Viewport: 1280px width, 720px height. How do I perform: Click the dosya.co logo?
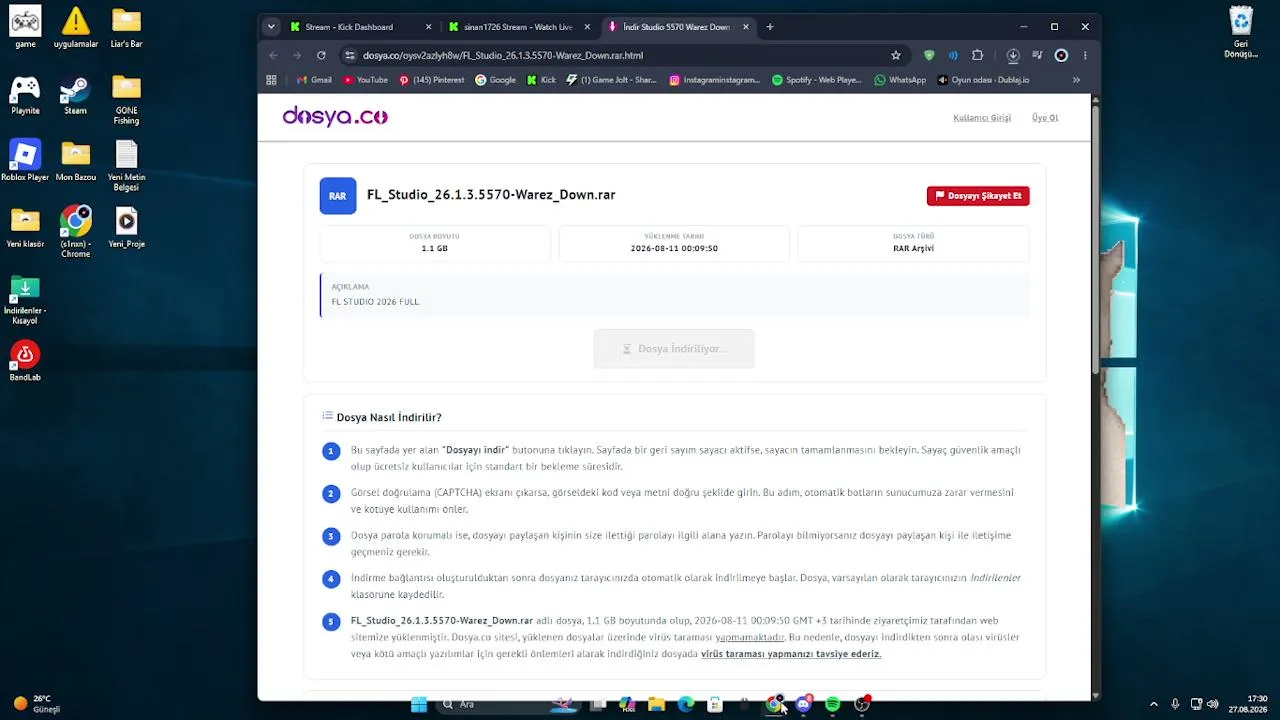pos(335,117)
